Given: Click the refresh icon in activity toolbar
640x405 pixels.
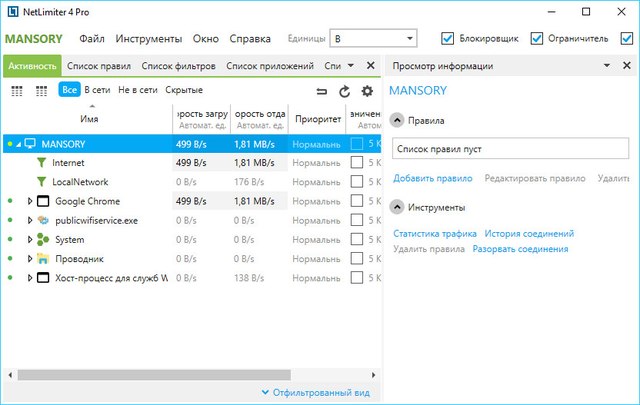Looking at the screenshot, I should 344,90.
